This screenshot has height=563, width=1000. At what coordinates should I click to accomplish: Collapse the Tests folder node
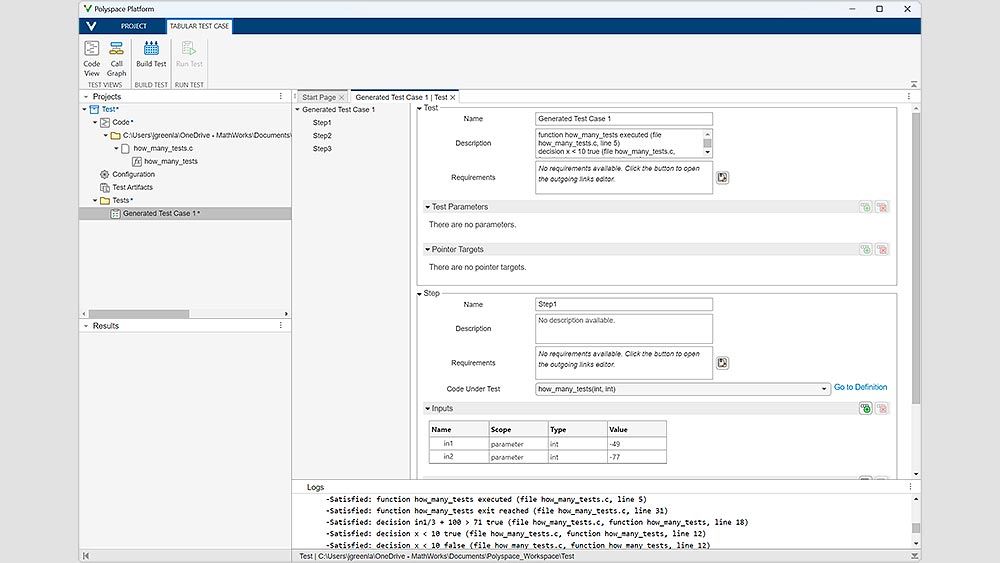(x=95, y=200)
